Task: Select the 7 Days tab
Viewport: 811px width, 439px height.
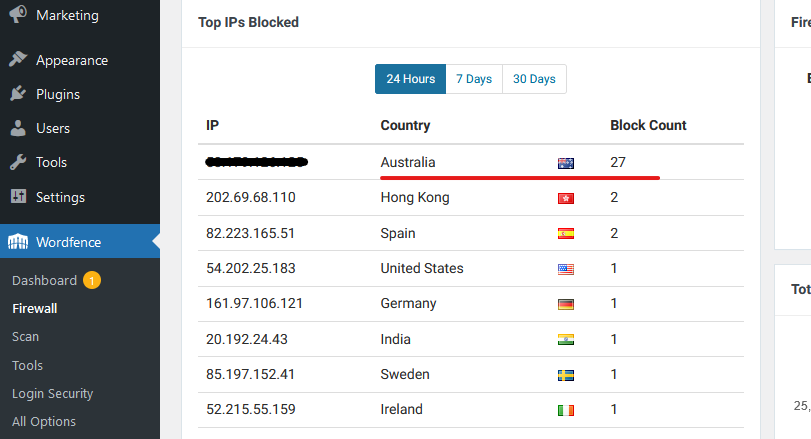Action: coord(474,79)
